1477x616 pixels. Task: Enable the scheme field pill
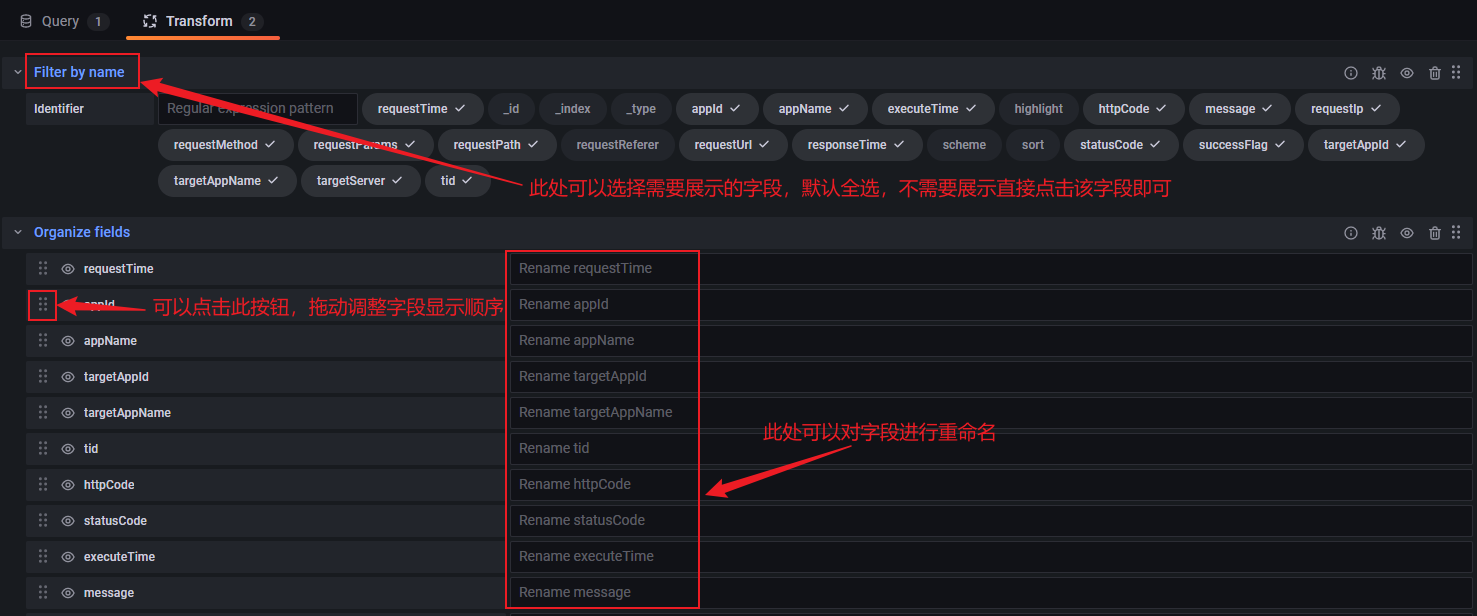[x=963, y=144]
